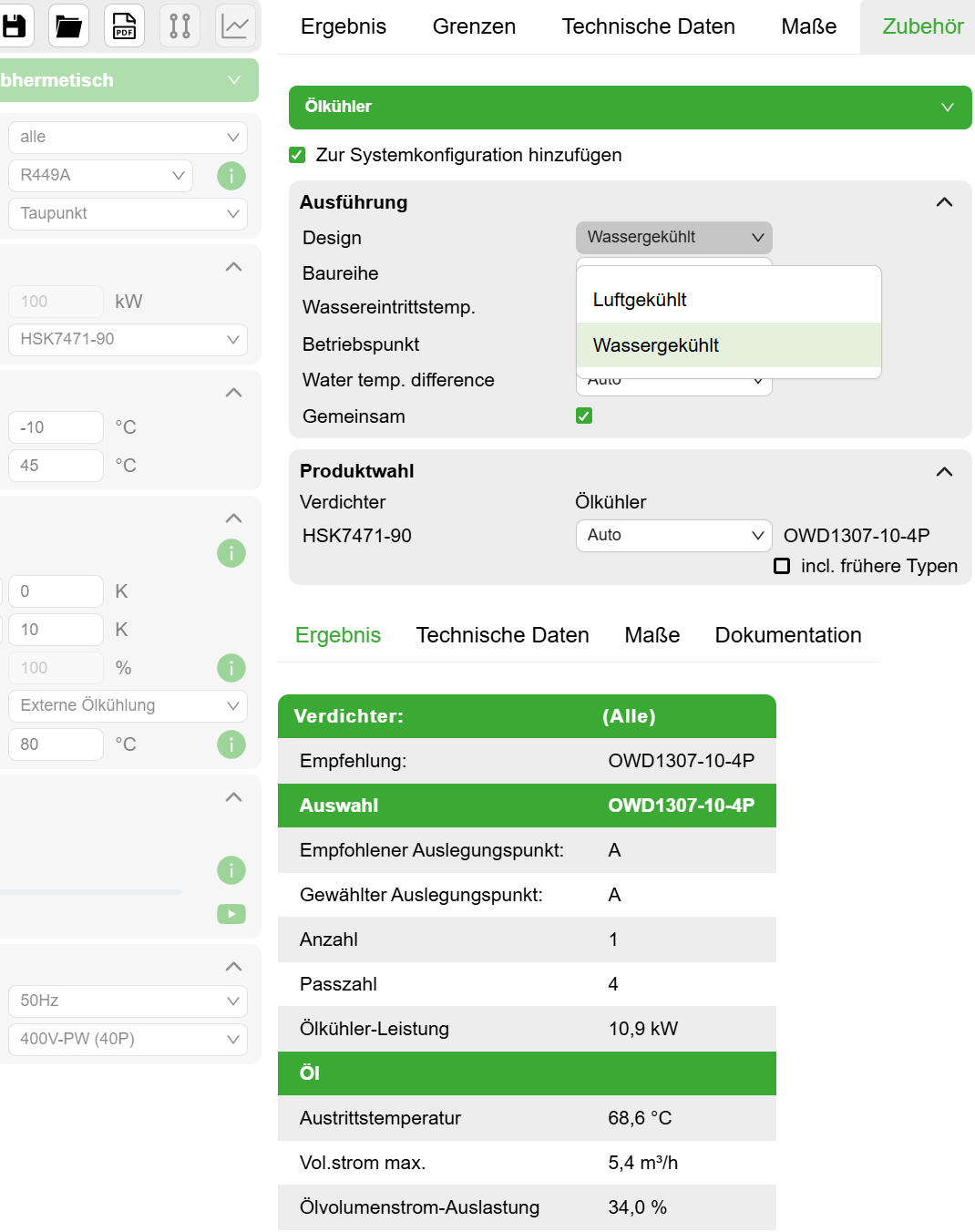Viewport: 975px width, 1232px height.
Task: Disable the Gemeinsam checkbox
Action: click(x=583, y=415)
